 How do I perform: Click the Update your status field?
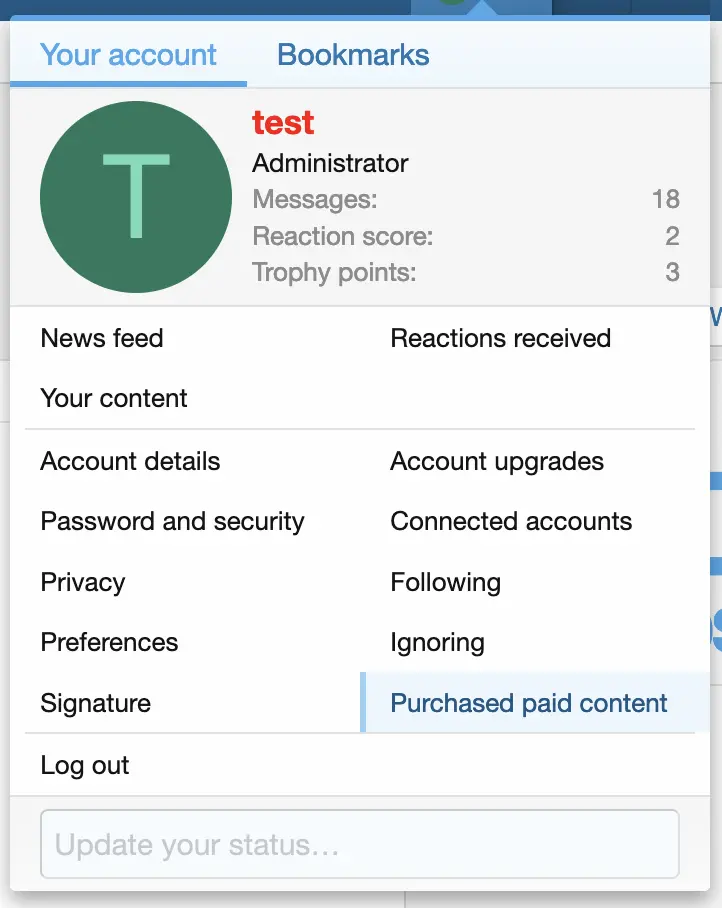(x=359, y=846)
